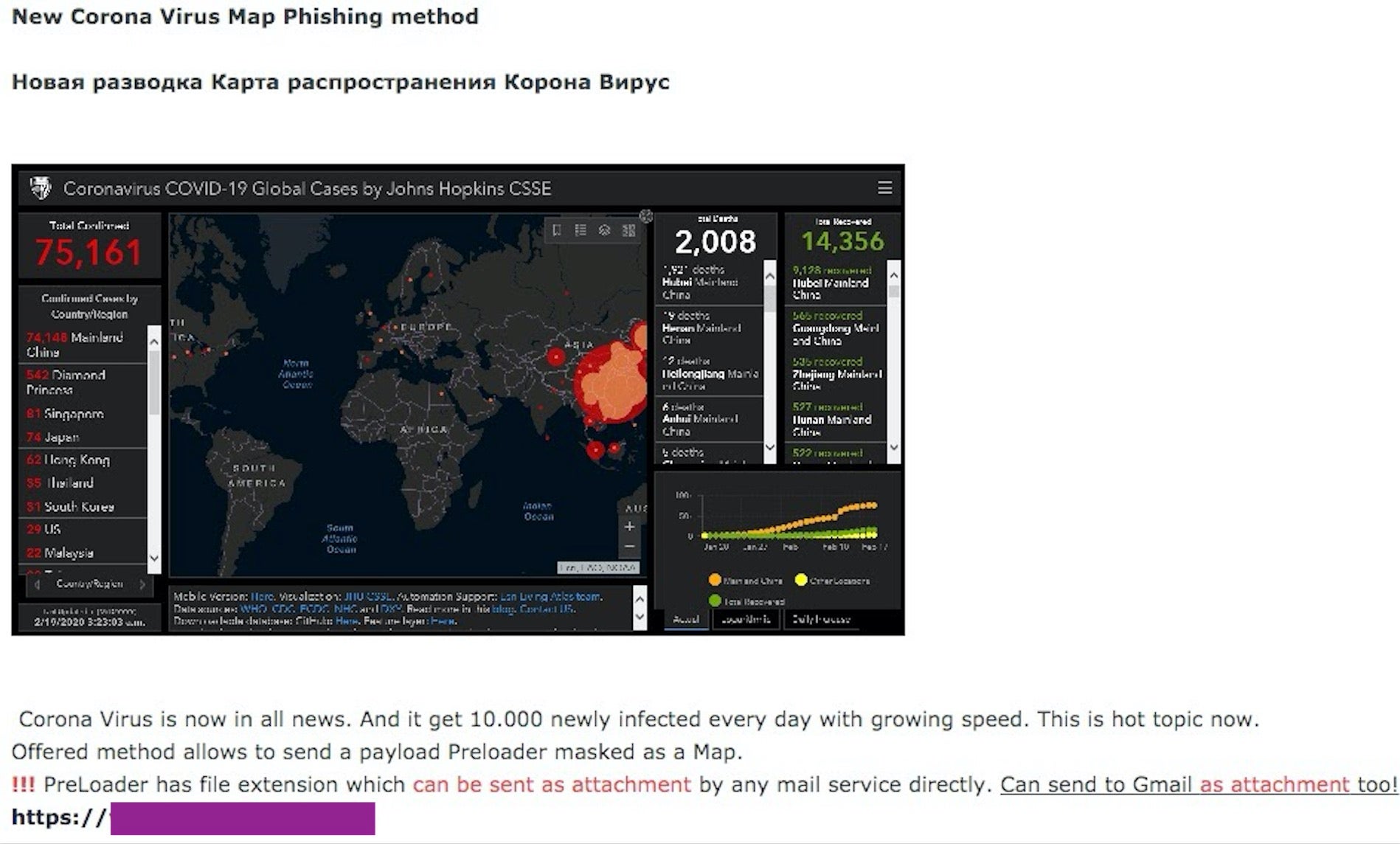The width and height of the screenshot is (1400, 844).
Task: Expand the map panel to fullscreen
Action: 646,216
